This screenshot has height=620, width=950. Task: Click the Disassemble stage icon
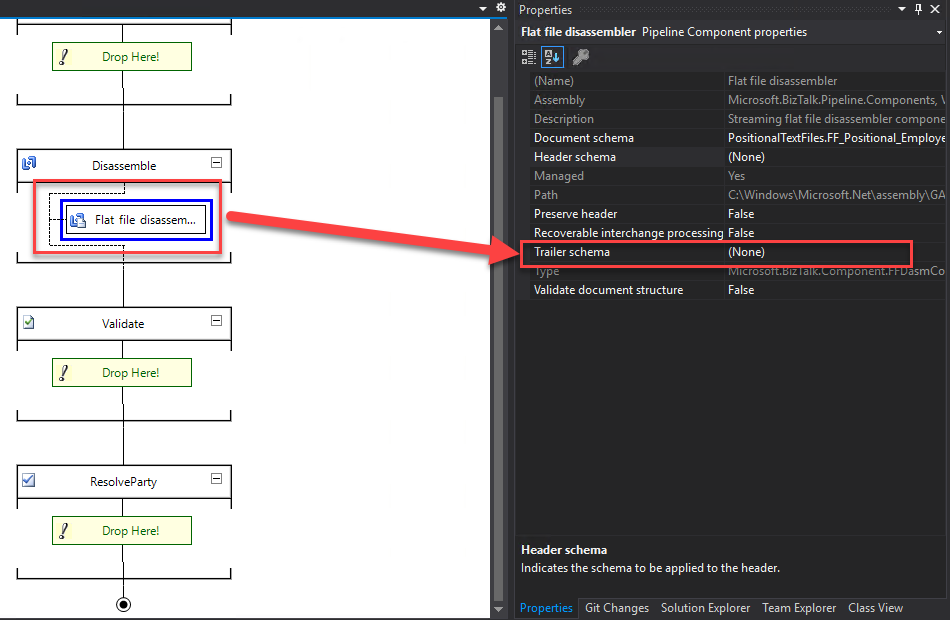pos(29,164)
